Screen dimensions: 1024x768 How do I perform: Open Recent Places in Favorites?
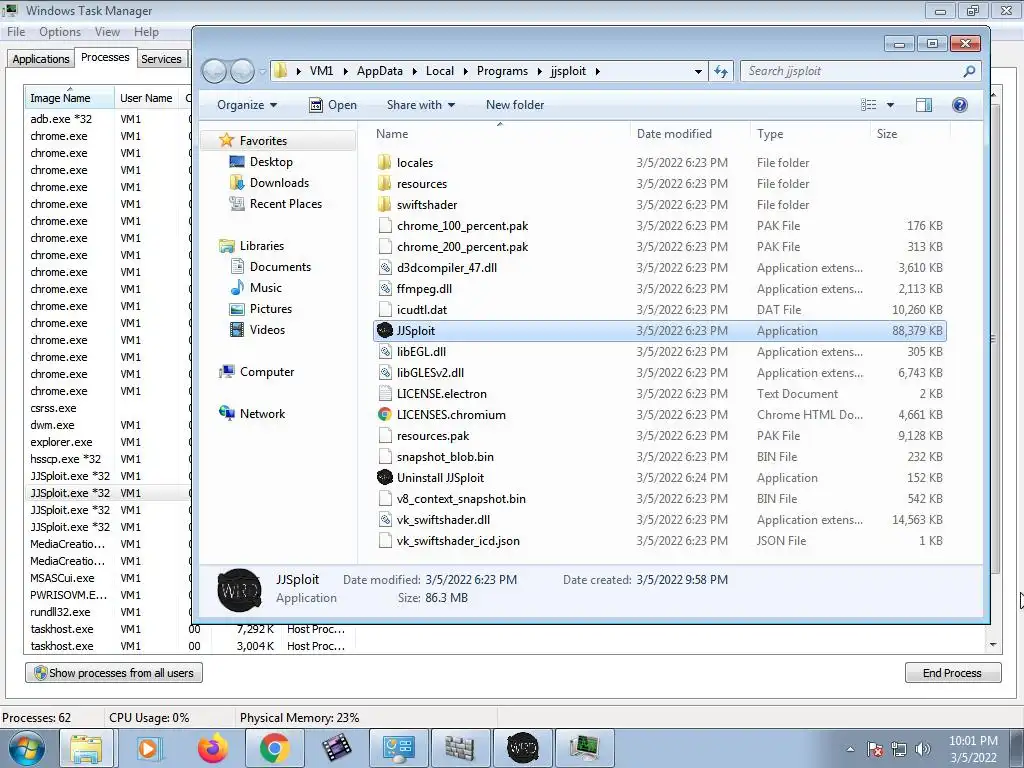tap(285, 204)
